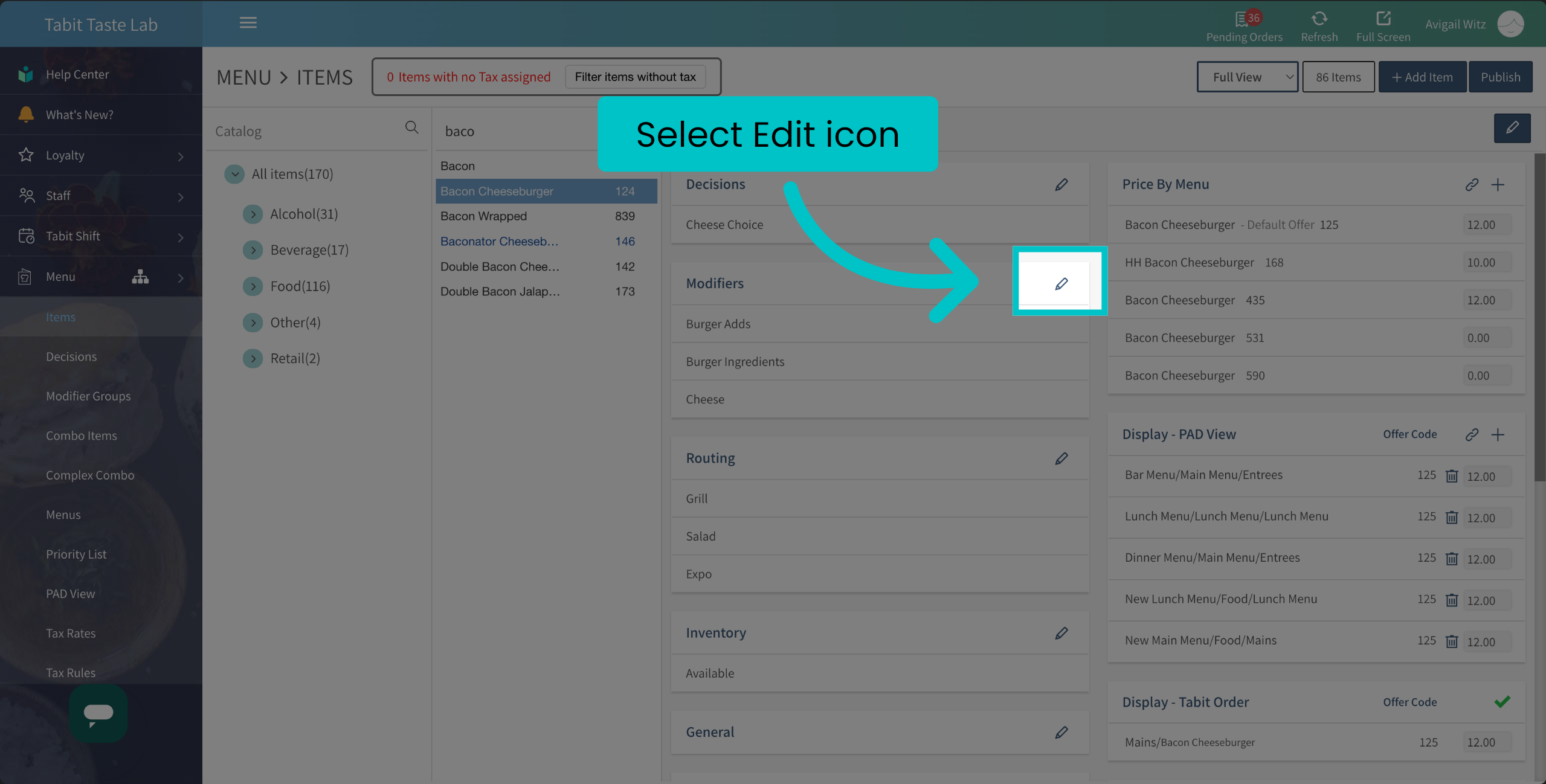Enter Full Screen mode

pos(1383,19)
